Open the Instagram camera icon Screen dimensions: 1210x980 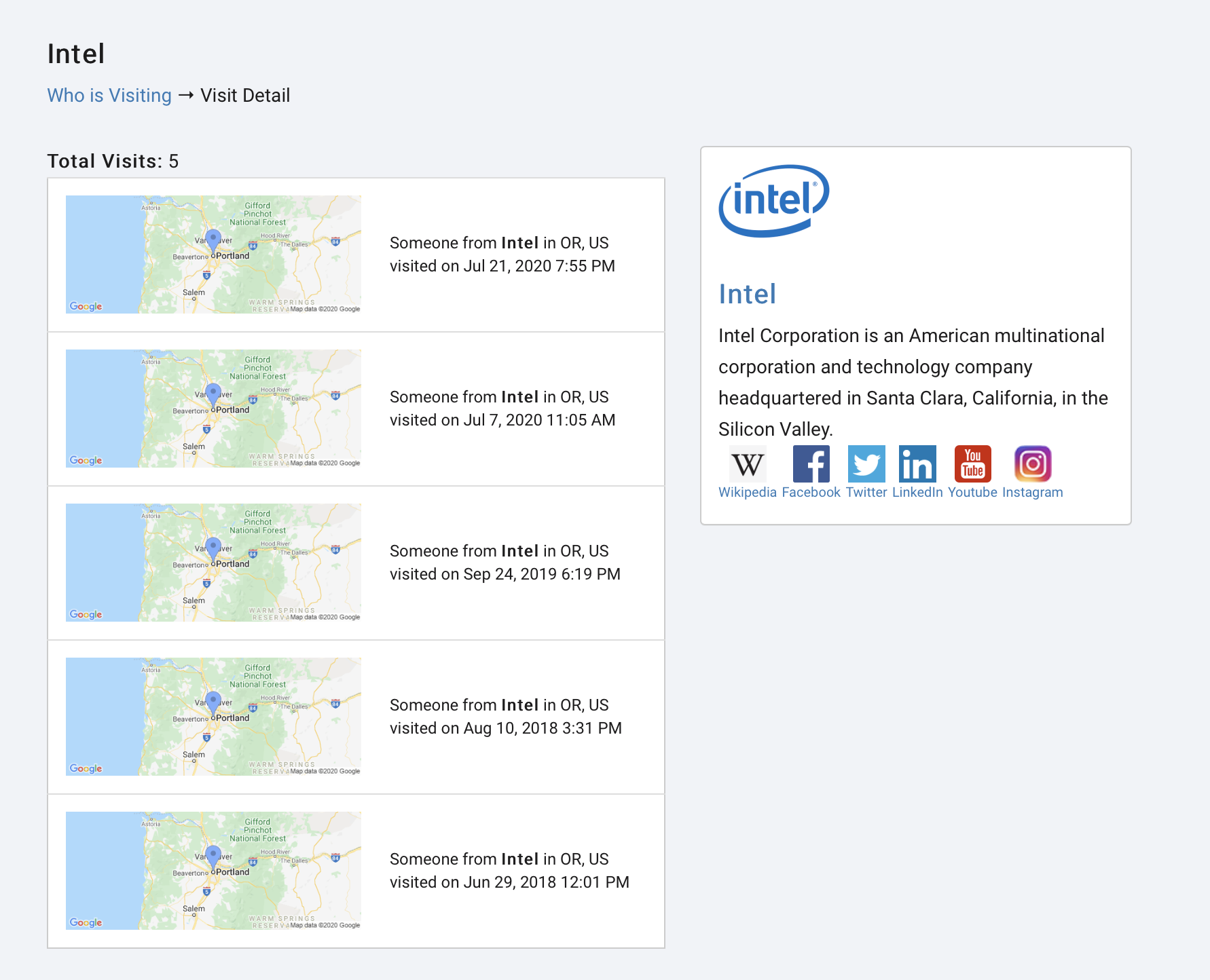tap(1033, 464)
